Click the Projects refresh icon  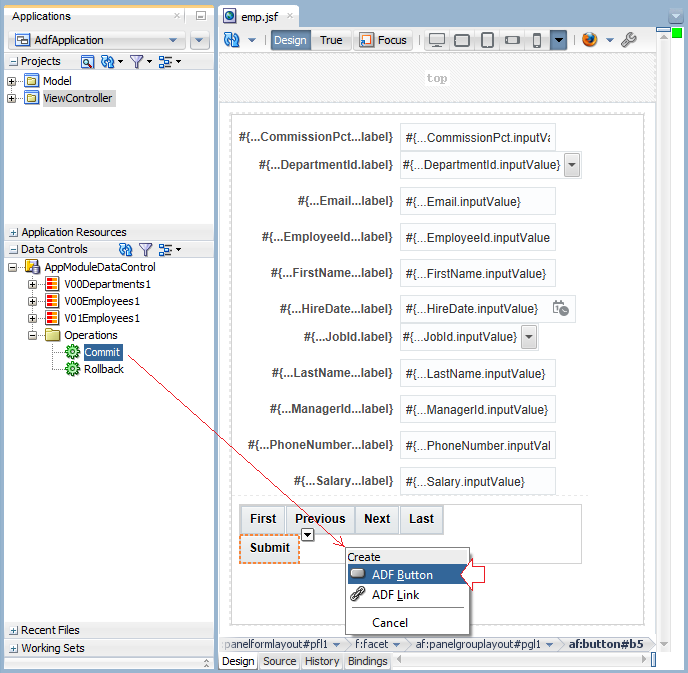[107, 62]
